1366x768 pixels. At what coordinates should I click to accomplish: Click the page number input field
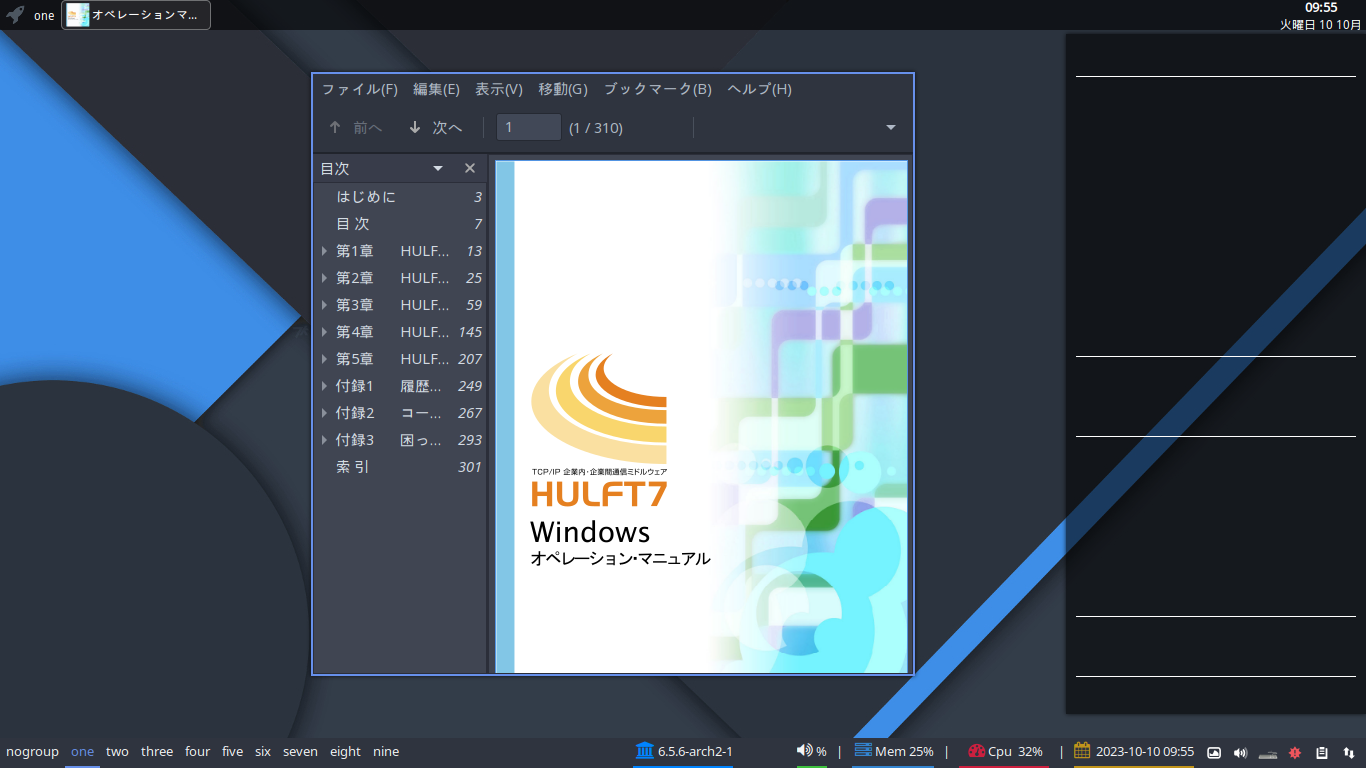[x=529, y=127]
